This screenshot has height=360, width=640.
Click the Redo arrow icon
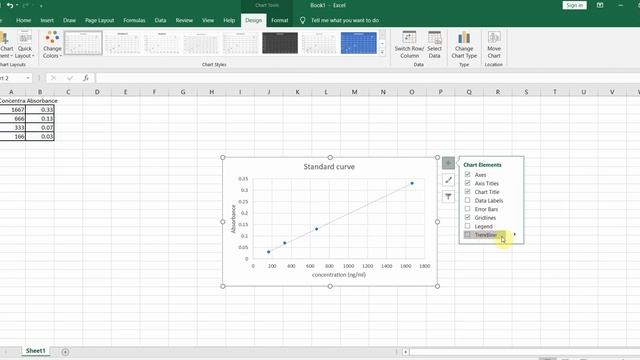click(x=25, y=5)
